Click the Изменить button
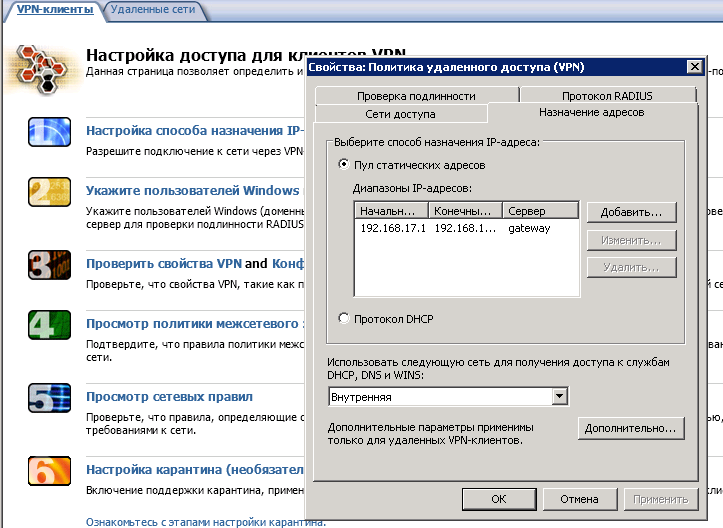The width and height of the screenshot is (723, 528). (x=631, y=240)
